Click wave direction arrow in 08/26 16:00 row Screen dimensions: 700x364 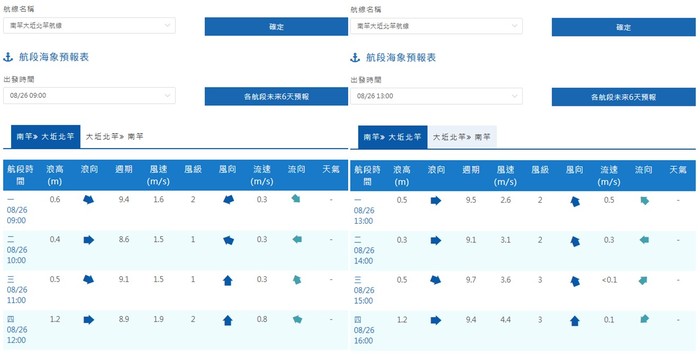(436, 320)
